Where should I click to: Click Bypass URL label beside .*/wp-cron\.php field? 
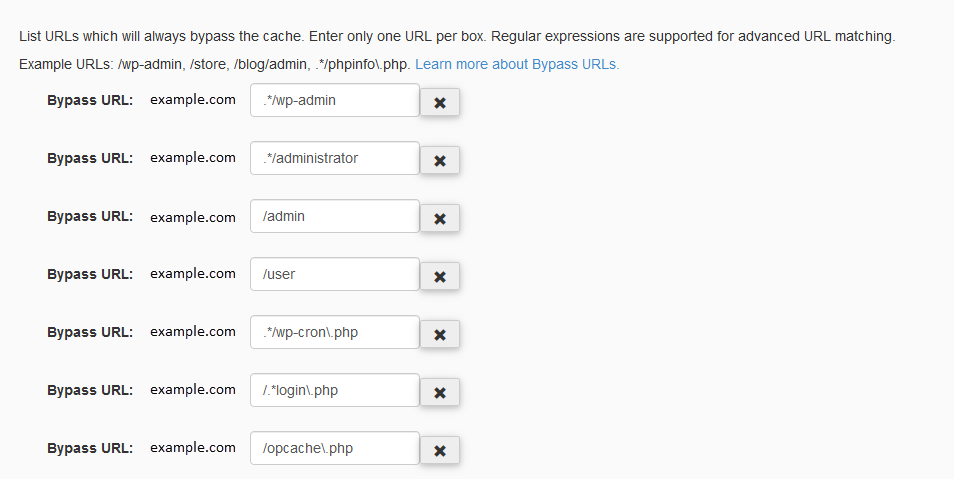[x=90, y=332]
